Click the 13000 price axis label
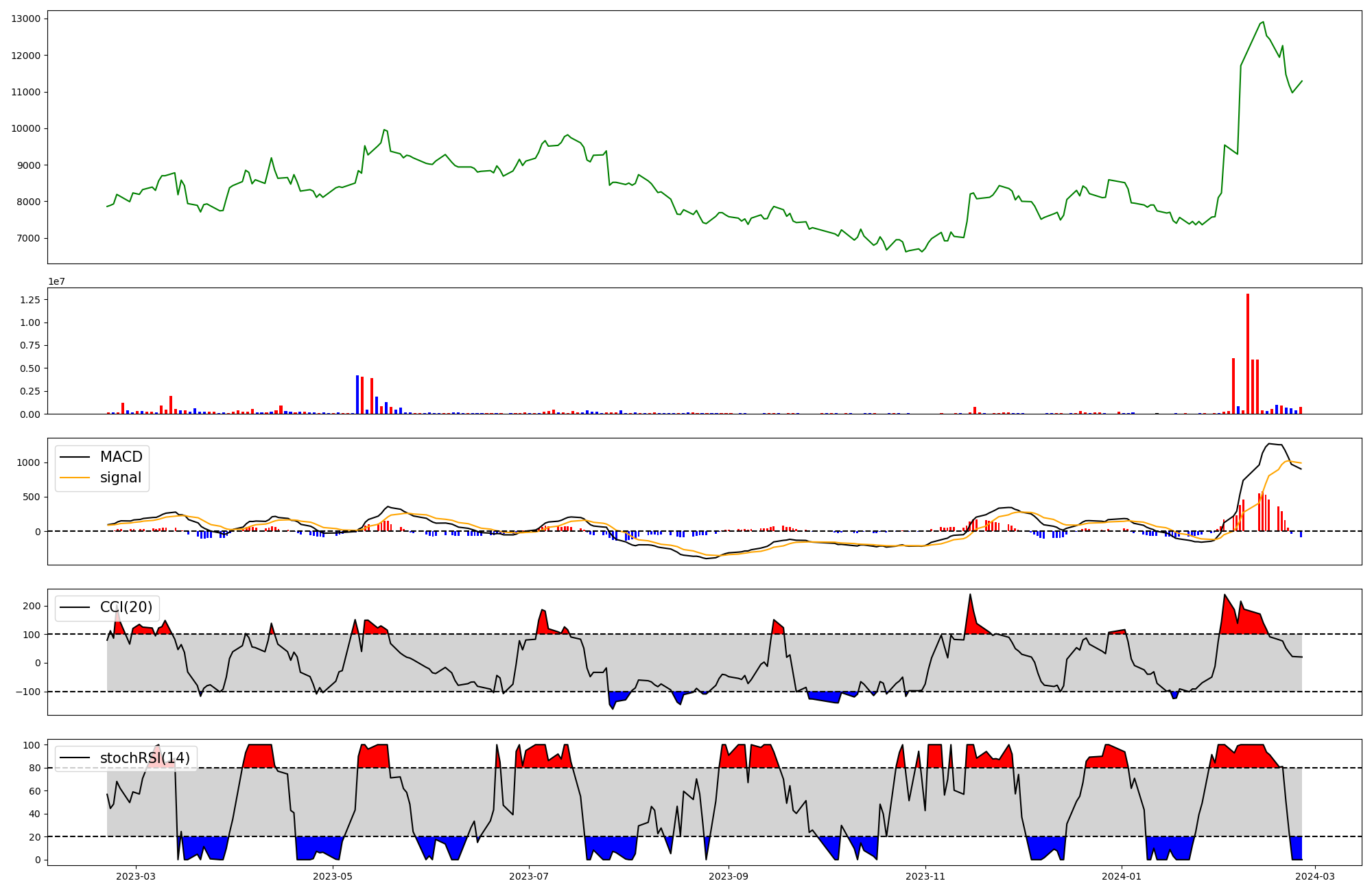The image size is (1372, 892). click(x=26, y=19)
